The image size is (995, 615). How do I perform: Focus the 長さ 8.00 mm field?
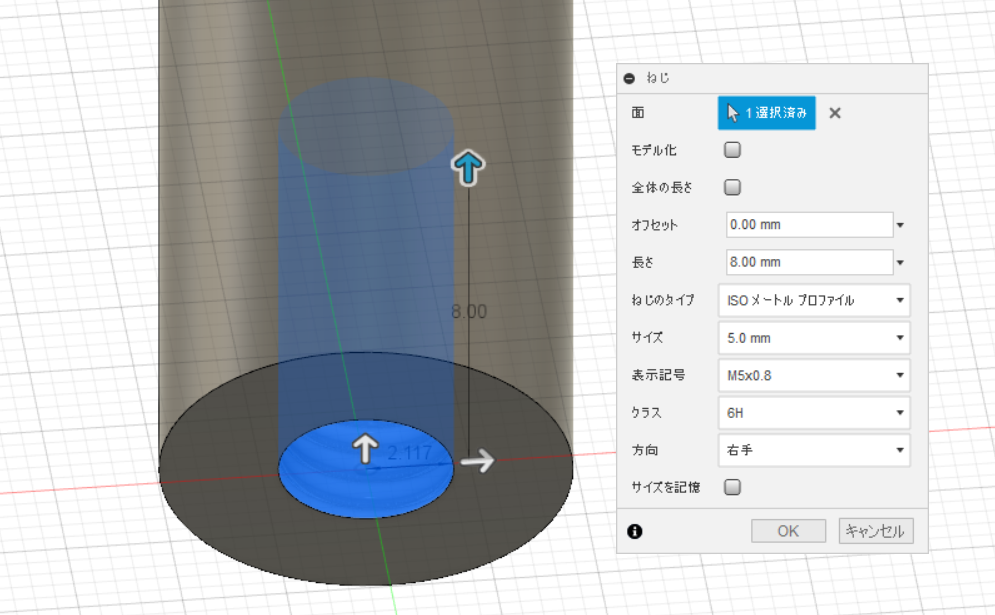click(809, 262)
